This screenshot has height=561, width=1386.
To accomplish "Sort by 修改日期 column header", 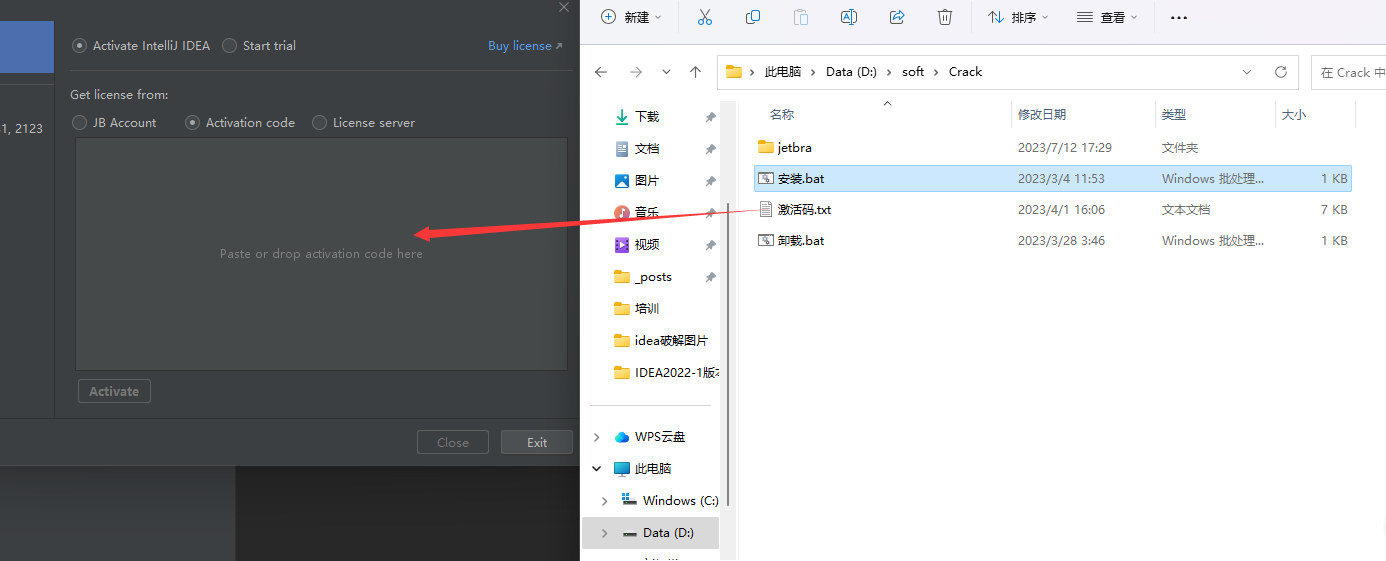I will click(1042, 115).
